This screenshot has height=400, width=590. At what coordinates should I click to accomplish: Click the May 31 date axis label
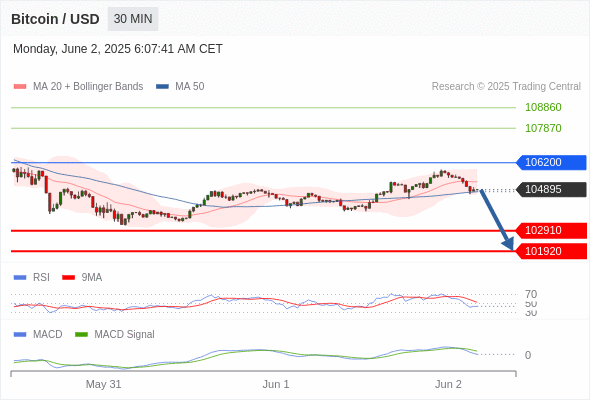103,384
